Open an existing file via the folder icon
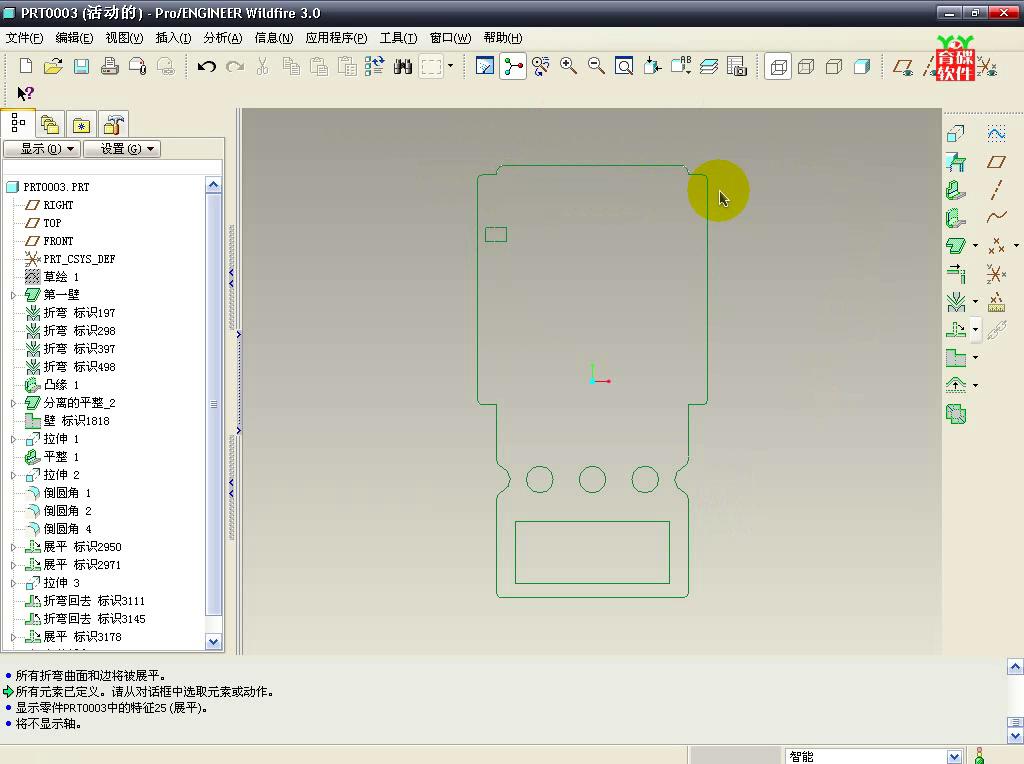This screenshot has height=764, width=1024. [x=53, y=66]
